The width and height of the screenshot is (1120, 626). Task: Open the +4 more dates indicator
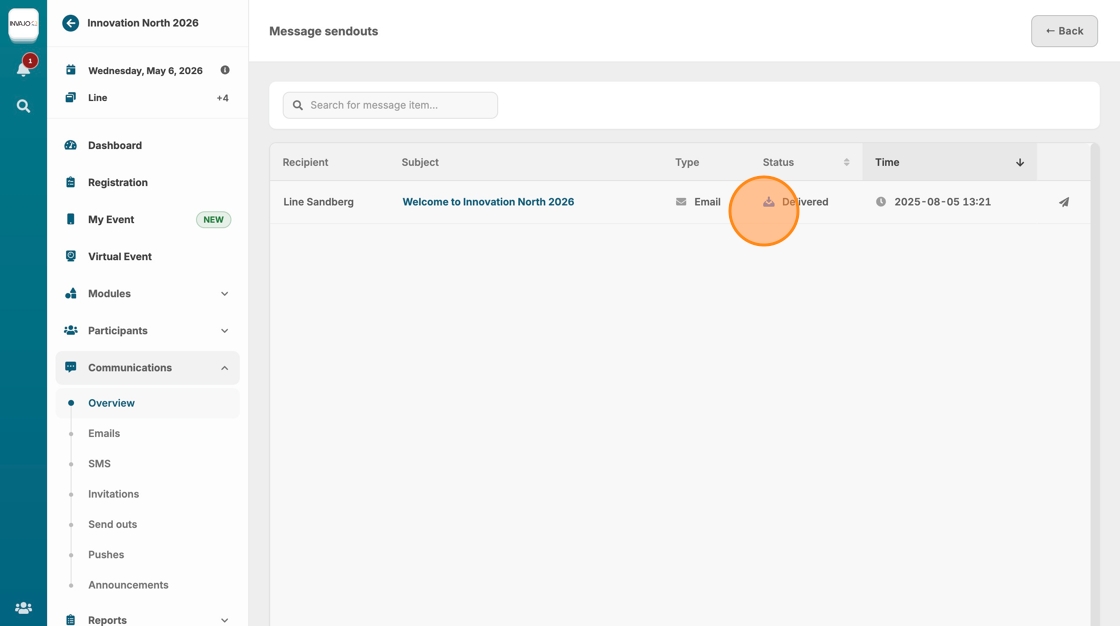coord(223,98)
